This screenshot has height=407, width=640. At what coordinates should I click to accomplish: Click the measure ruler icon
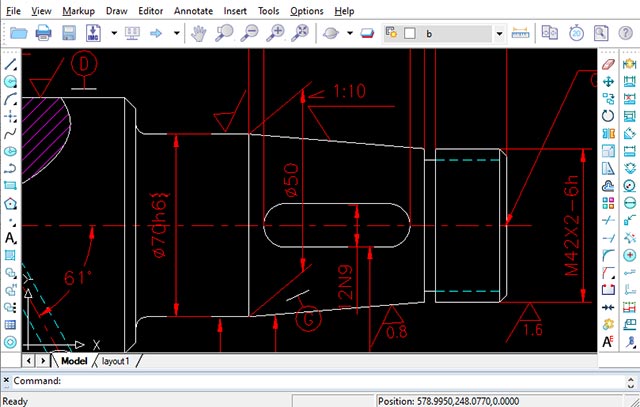520,33
